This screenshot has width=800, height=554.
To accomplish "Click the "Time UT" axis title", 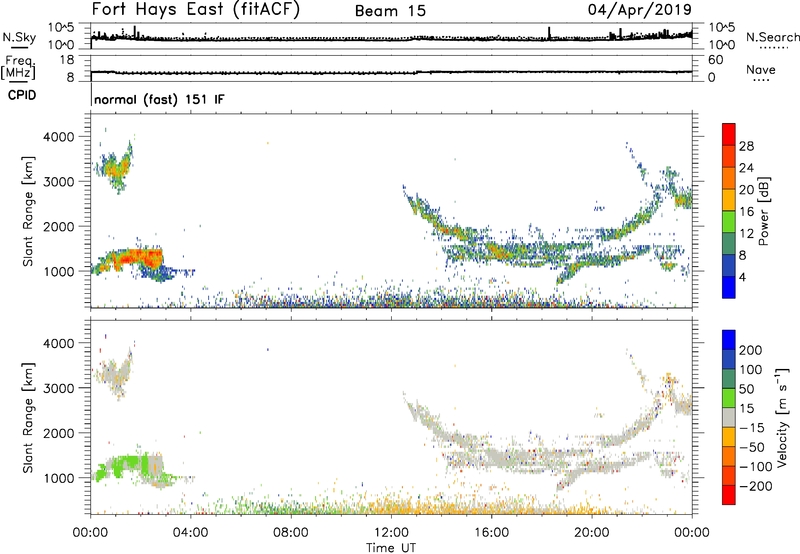I will 391,547.
